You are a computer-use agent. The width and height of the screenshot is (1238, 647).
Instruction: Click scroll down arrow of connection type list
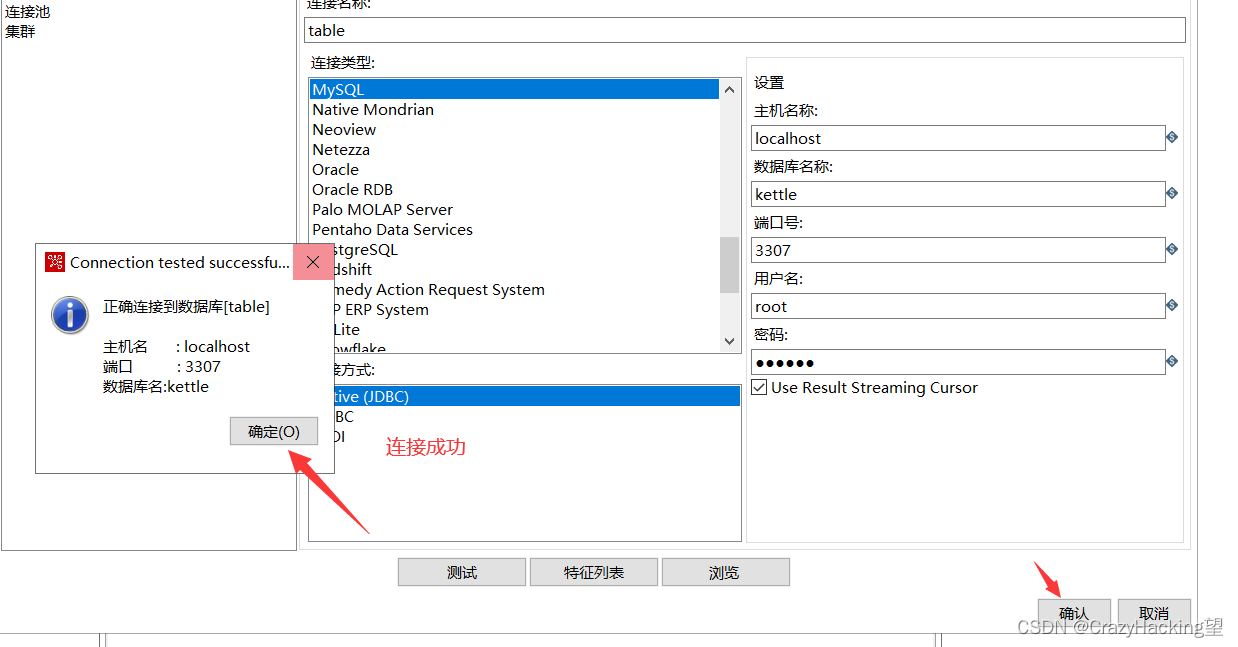(x=730, y=341)
